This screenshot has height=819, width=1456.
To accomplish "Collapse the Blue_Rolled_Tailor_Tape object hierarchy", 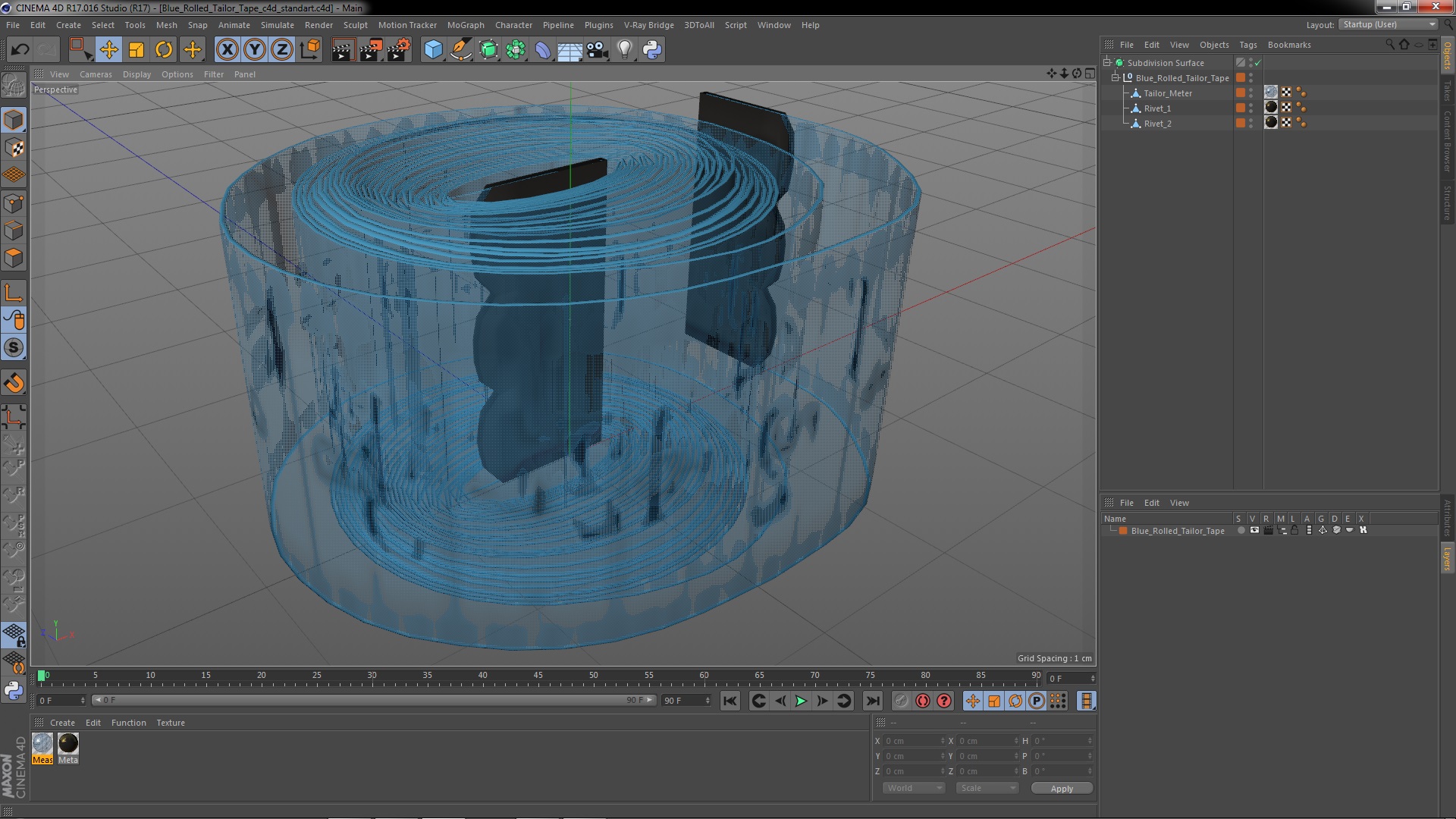I will click(x=1116, y=78).
